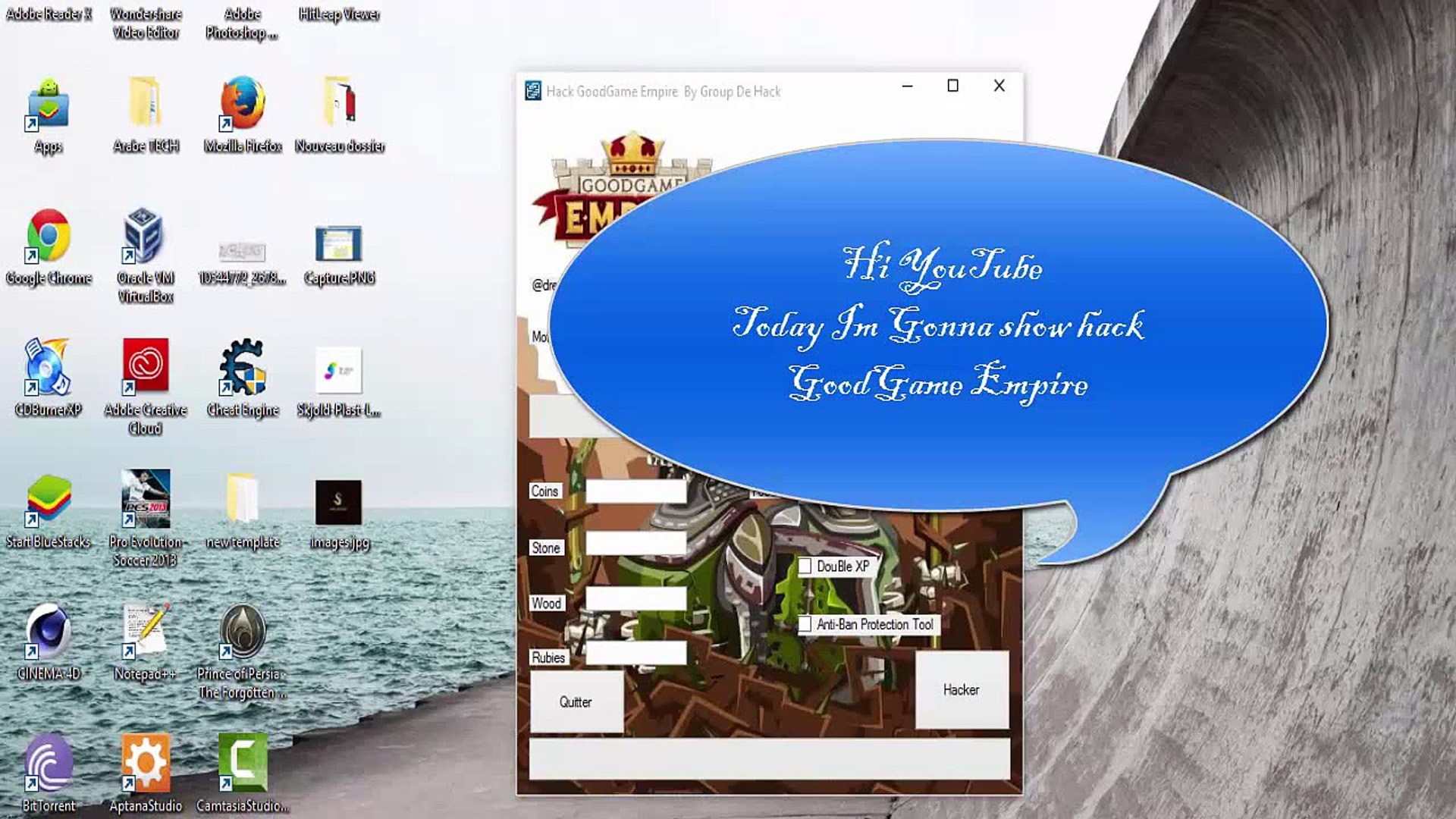Open the Wondershare Video Editor label
The width and height of the screenshot is (1456, 819).
pyautogui.click(x=146, y=23)
